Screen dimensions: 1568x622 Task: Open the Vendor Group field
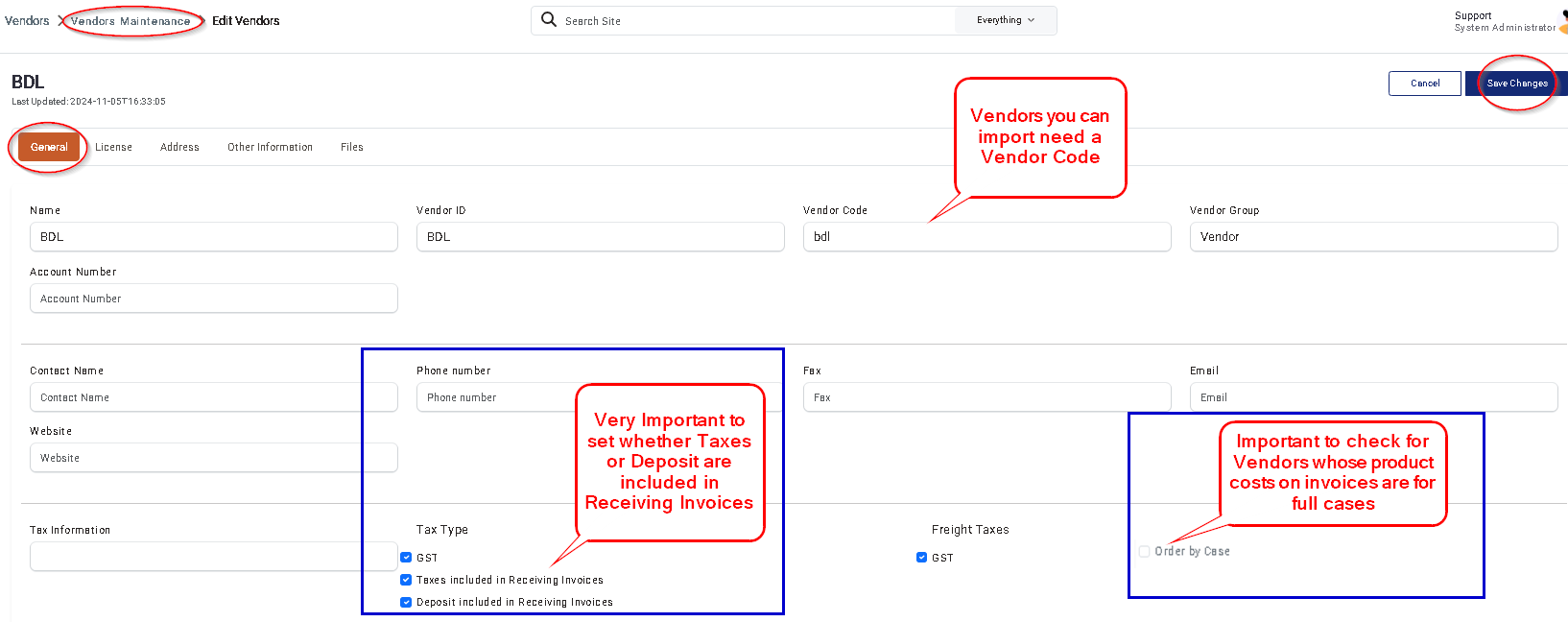pos(1373,237)
